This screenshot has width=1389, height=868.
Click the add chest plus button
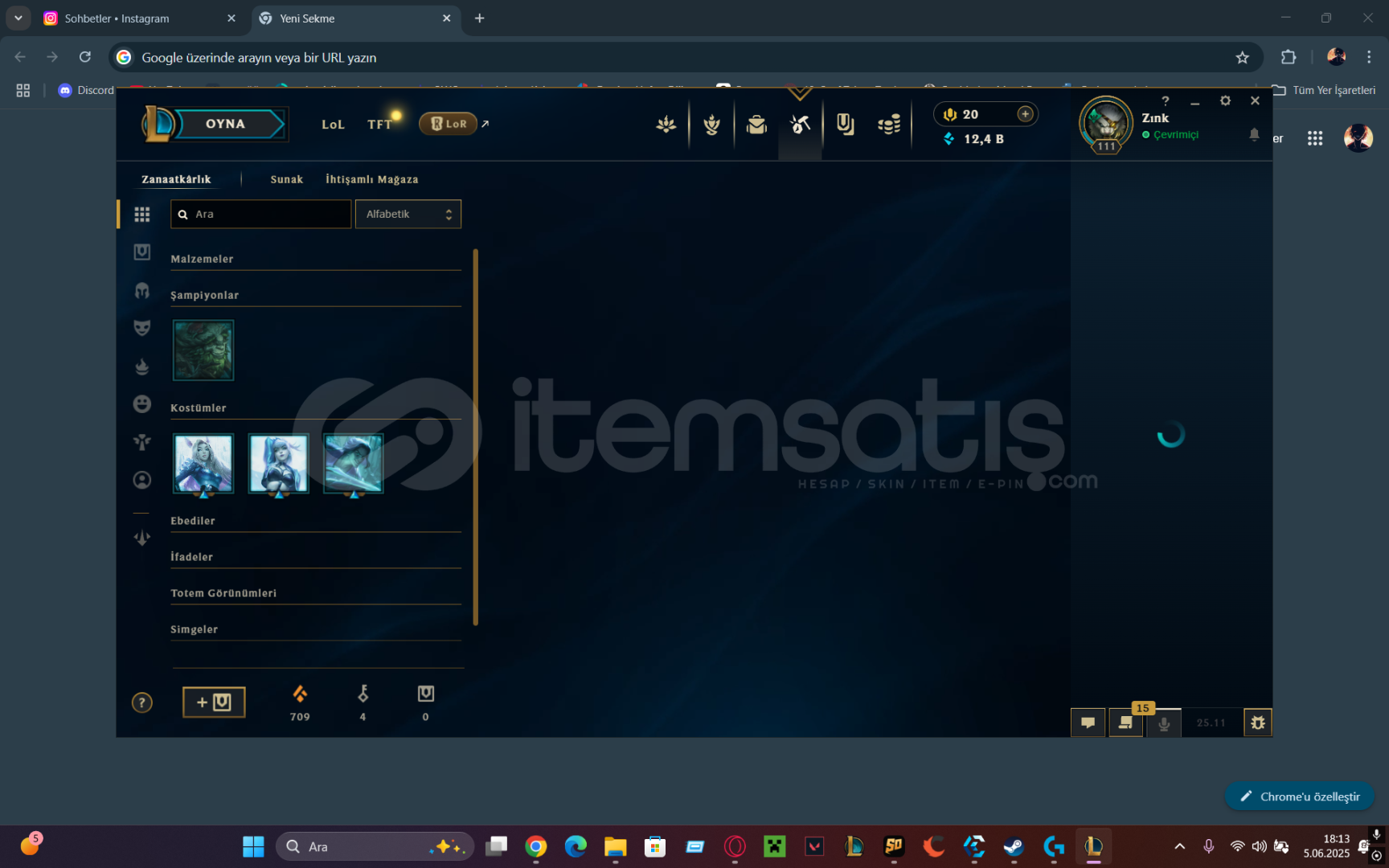[214, 702]
